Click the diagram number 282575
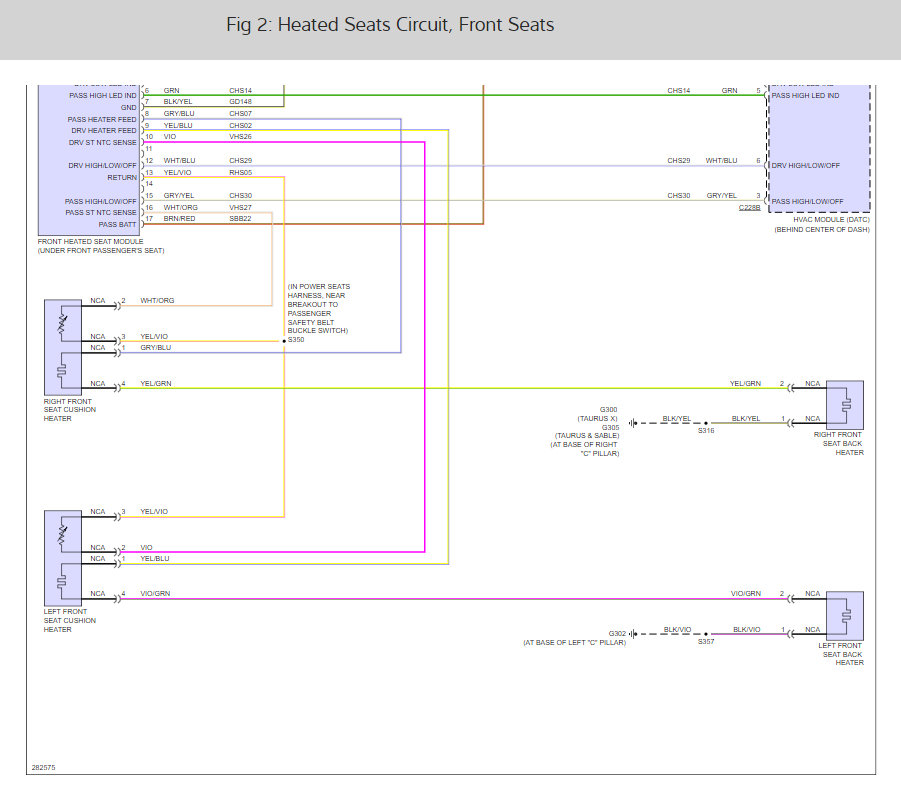 43,768
